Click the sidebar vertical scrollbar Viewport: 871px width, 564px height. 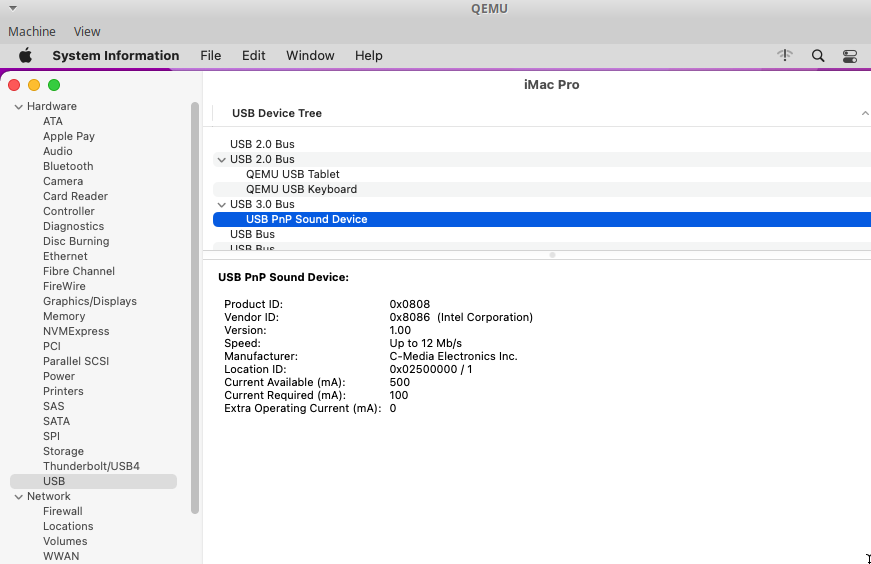point(195,300)
